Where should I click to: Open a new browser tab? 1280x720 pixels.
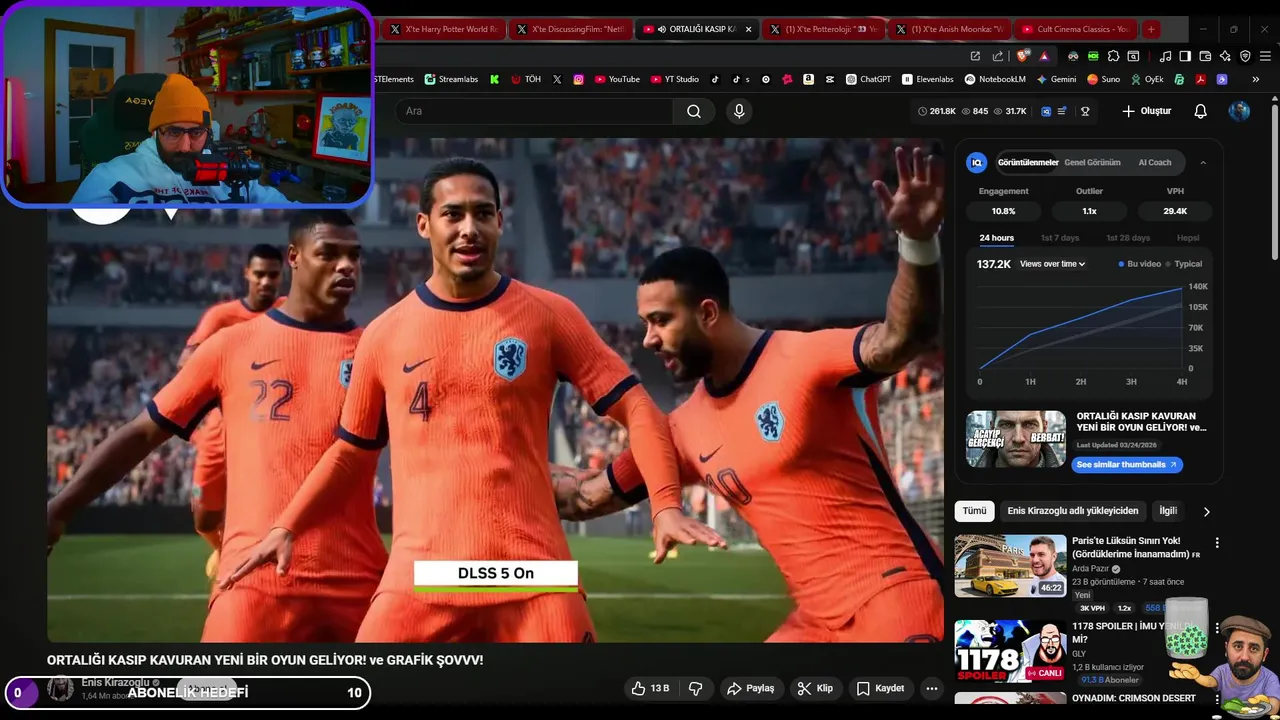[1151, 29]
